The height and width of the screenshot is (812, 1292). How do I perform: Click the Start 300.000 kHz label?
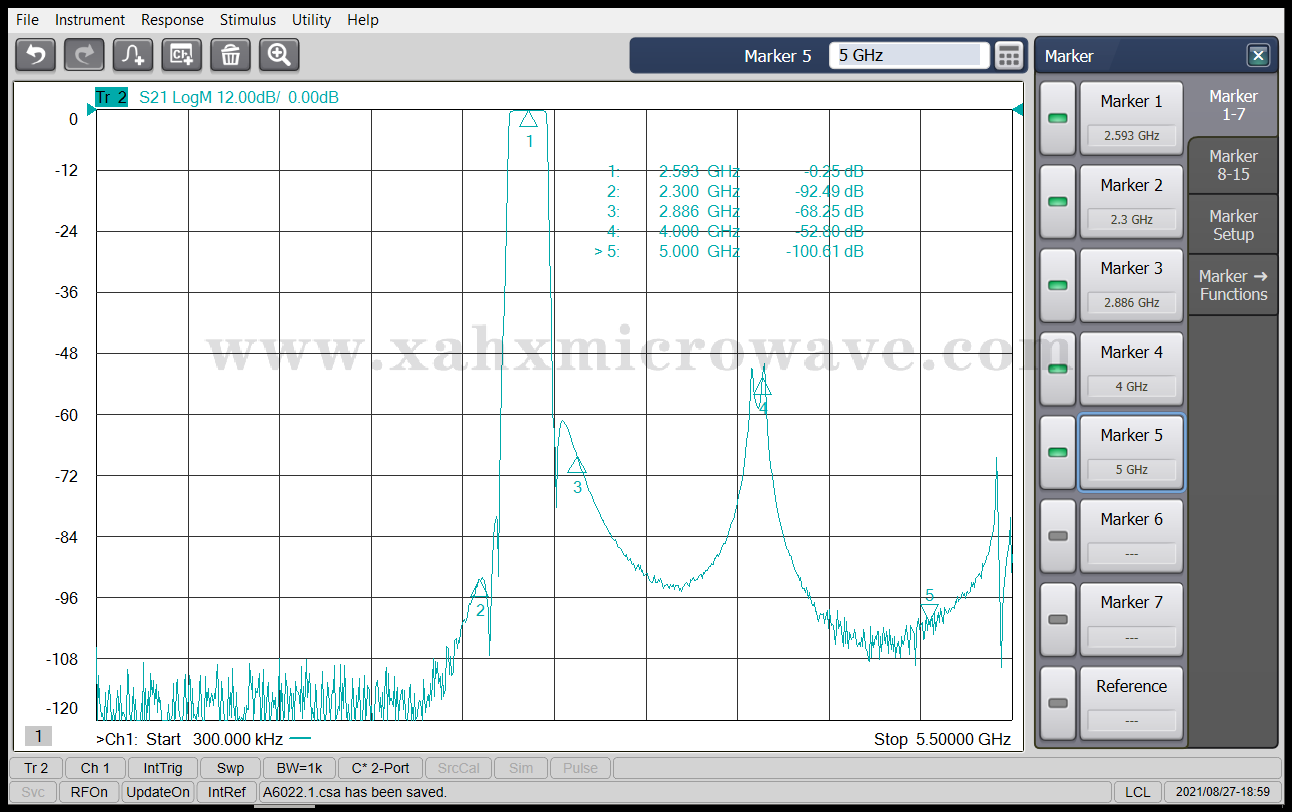pyautogui.click(x=214, y=740)
